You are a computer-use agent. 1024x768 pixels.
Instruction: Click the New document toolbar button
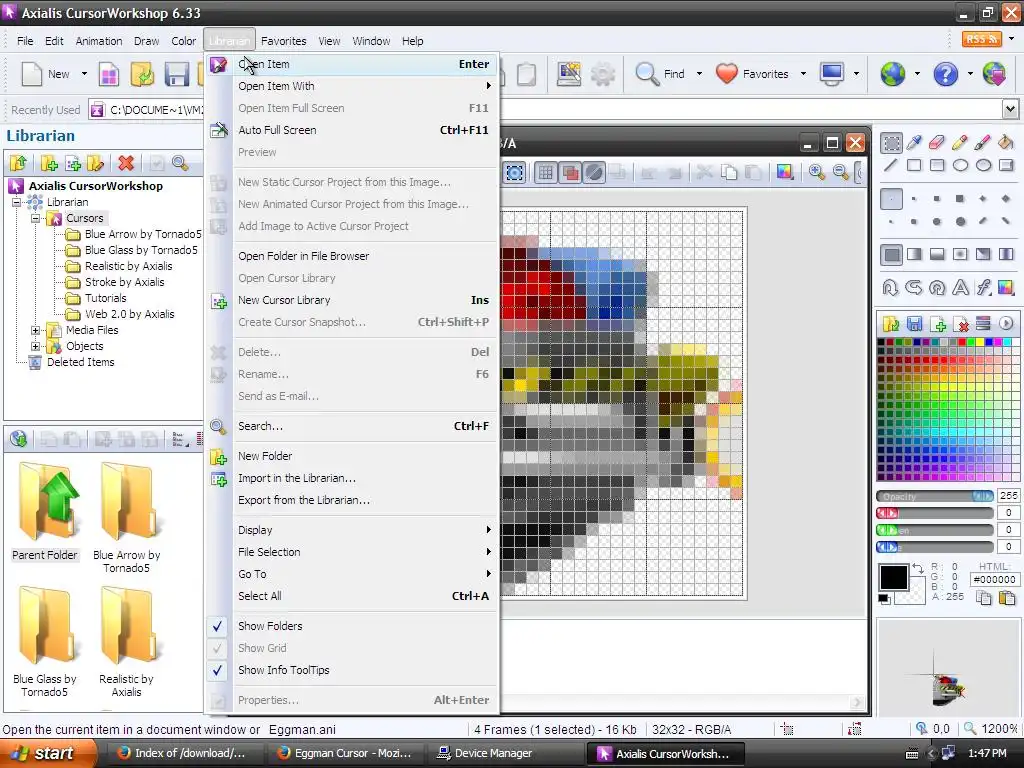coord(45,74)
